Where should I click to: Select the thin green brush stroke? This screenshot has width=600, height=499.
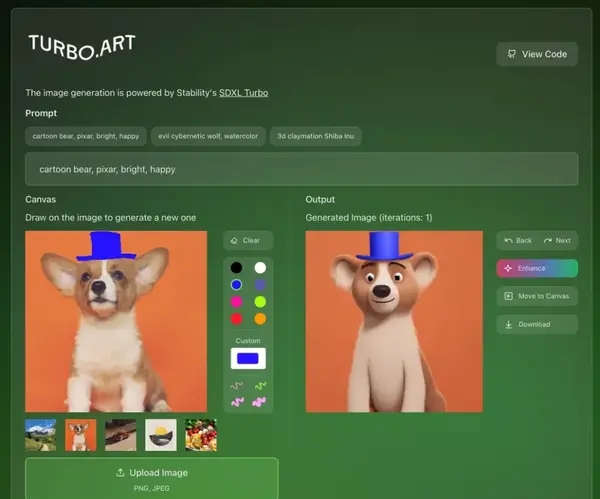tap(260, 386)
